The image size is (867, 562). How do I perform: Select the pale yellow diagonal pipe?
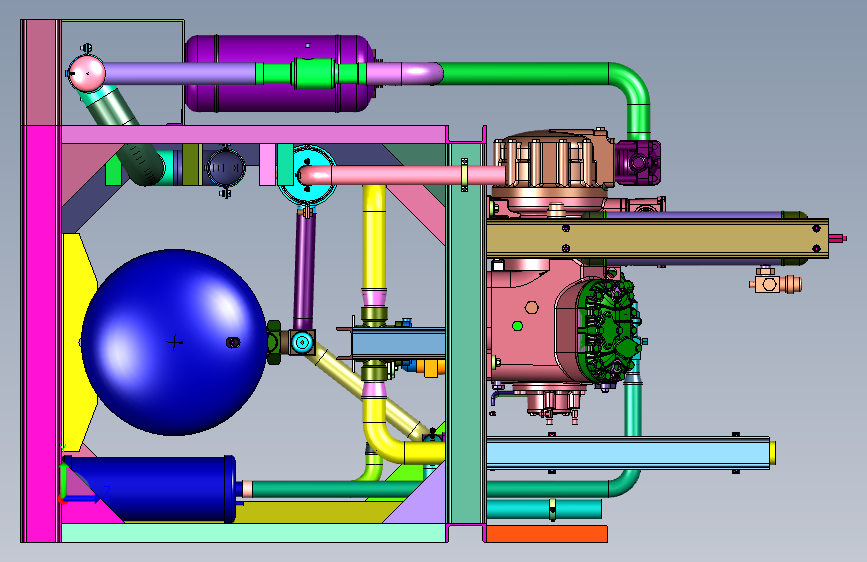click(368, 393)
